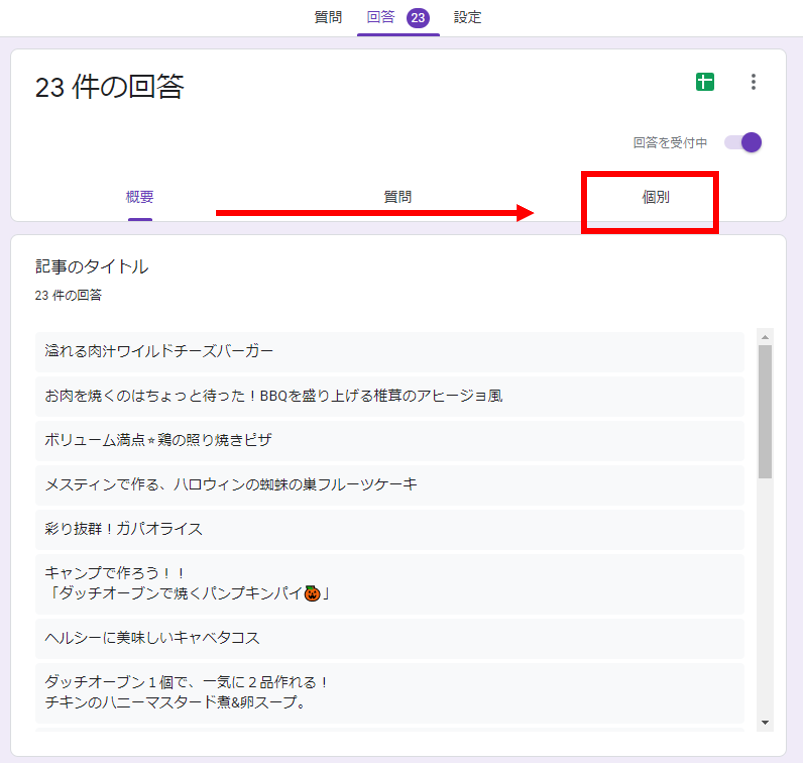Switch to the 質問 responses sub-tab
803x763 pixels.
pyautogui.click(x=397, y=197)
